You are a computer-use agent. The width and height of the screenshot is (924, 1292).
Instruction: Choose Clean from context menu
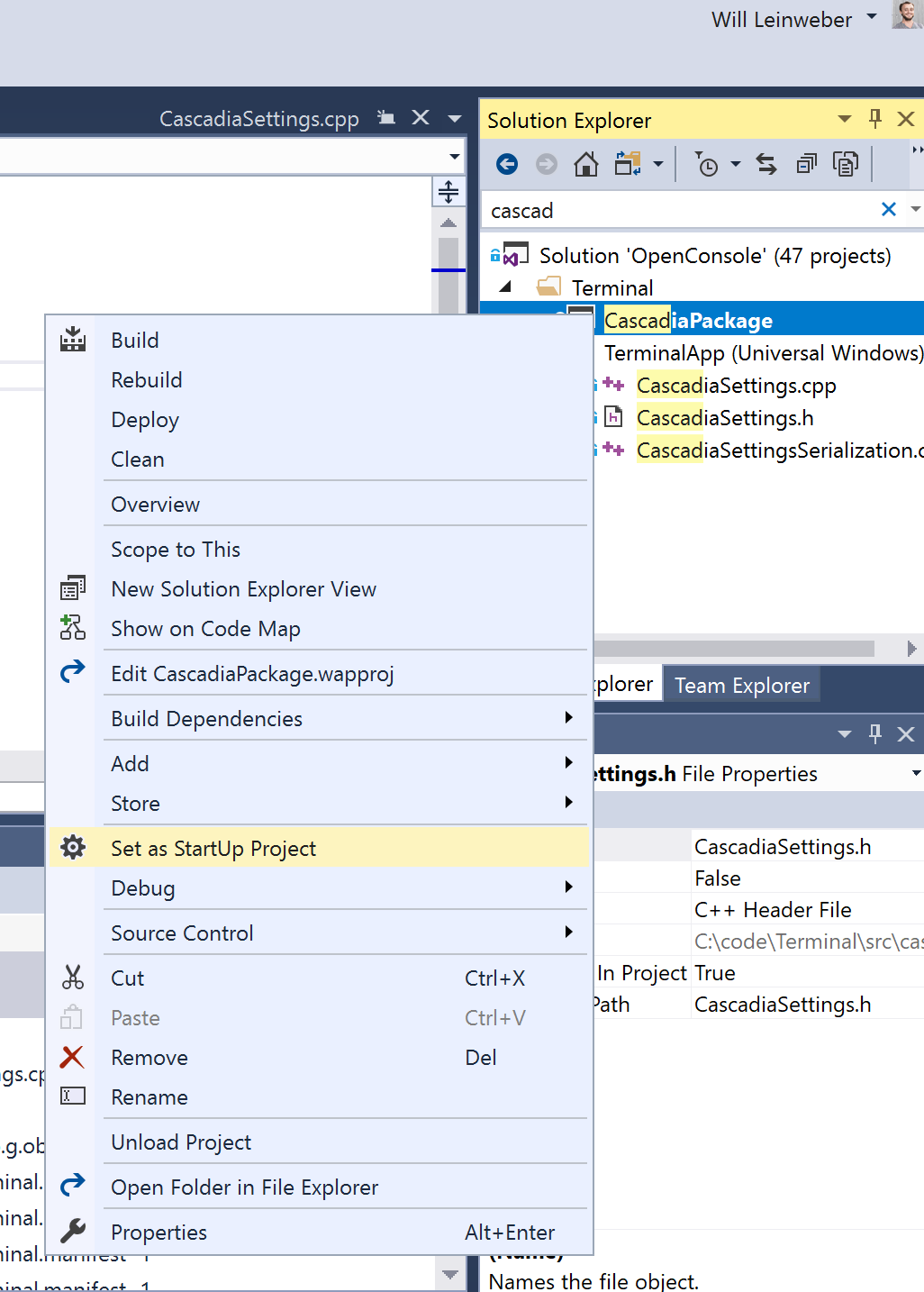click(x=319, y=459)
